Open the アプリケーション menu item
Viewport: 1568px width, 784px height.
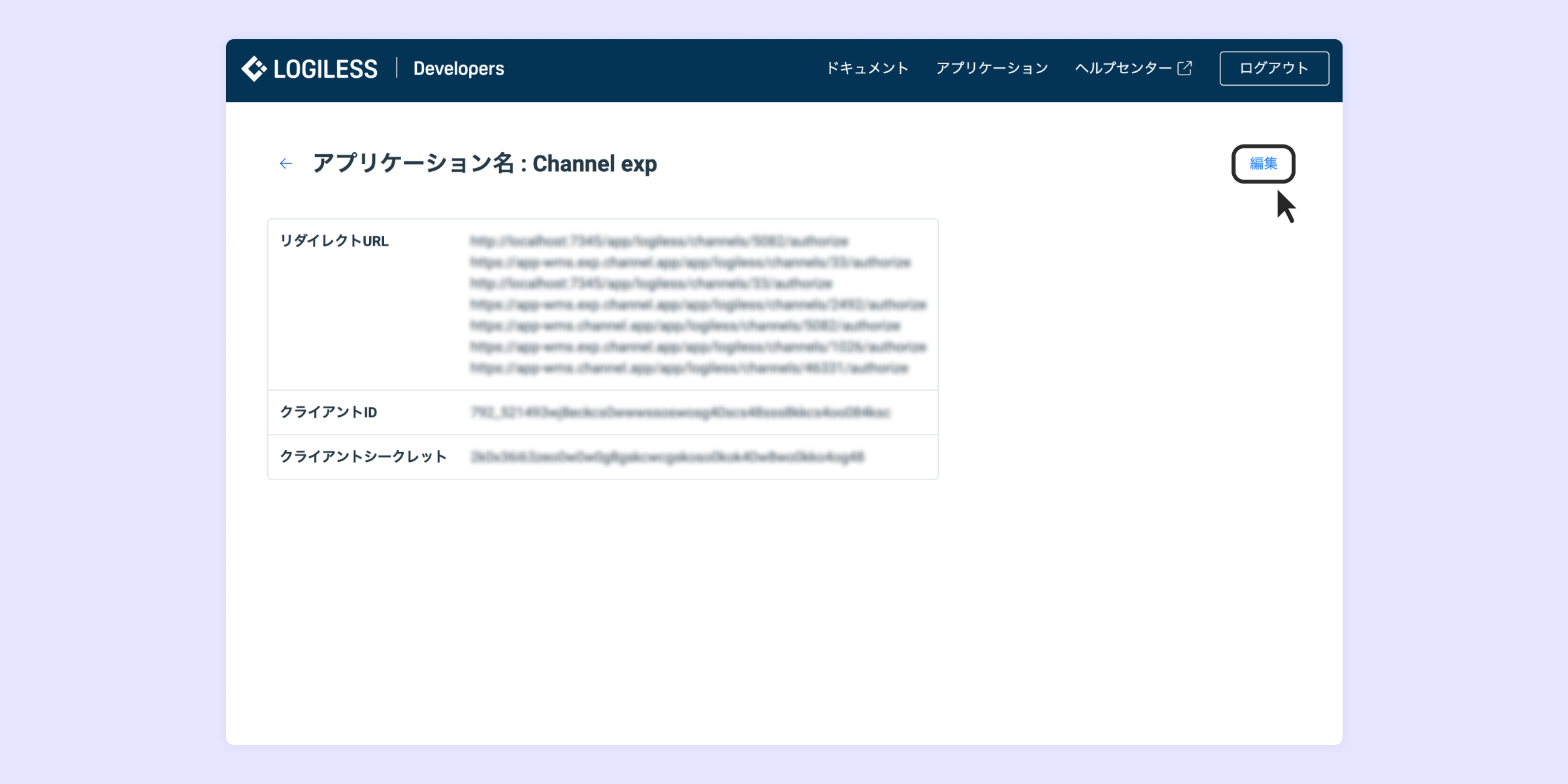(x=992, y=68)
